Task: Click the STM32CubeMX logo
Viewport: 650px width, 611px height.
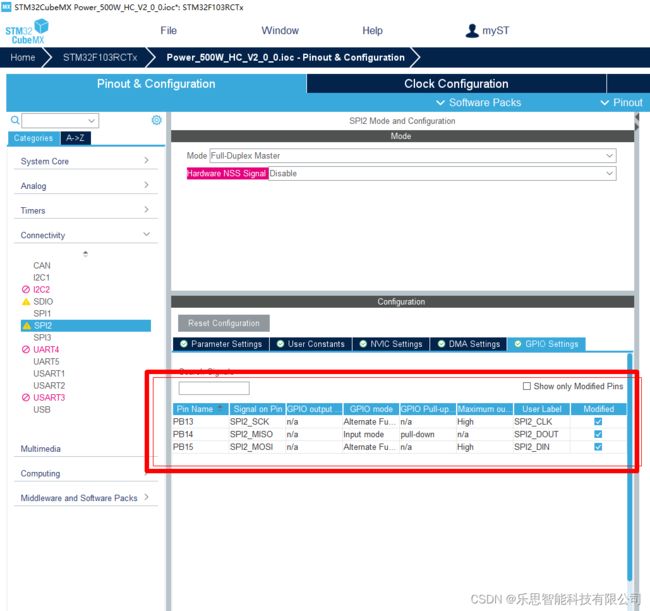Action: point(27,32)
